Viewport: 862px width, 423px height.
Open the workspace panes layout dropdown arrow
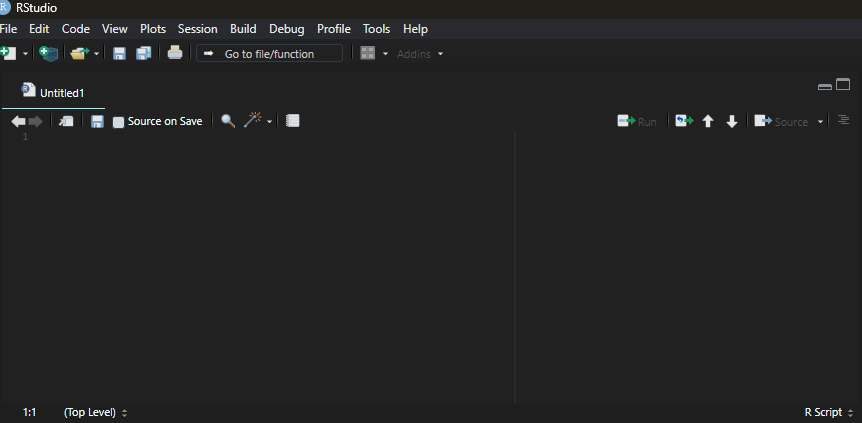[385, 54]
